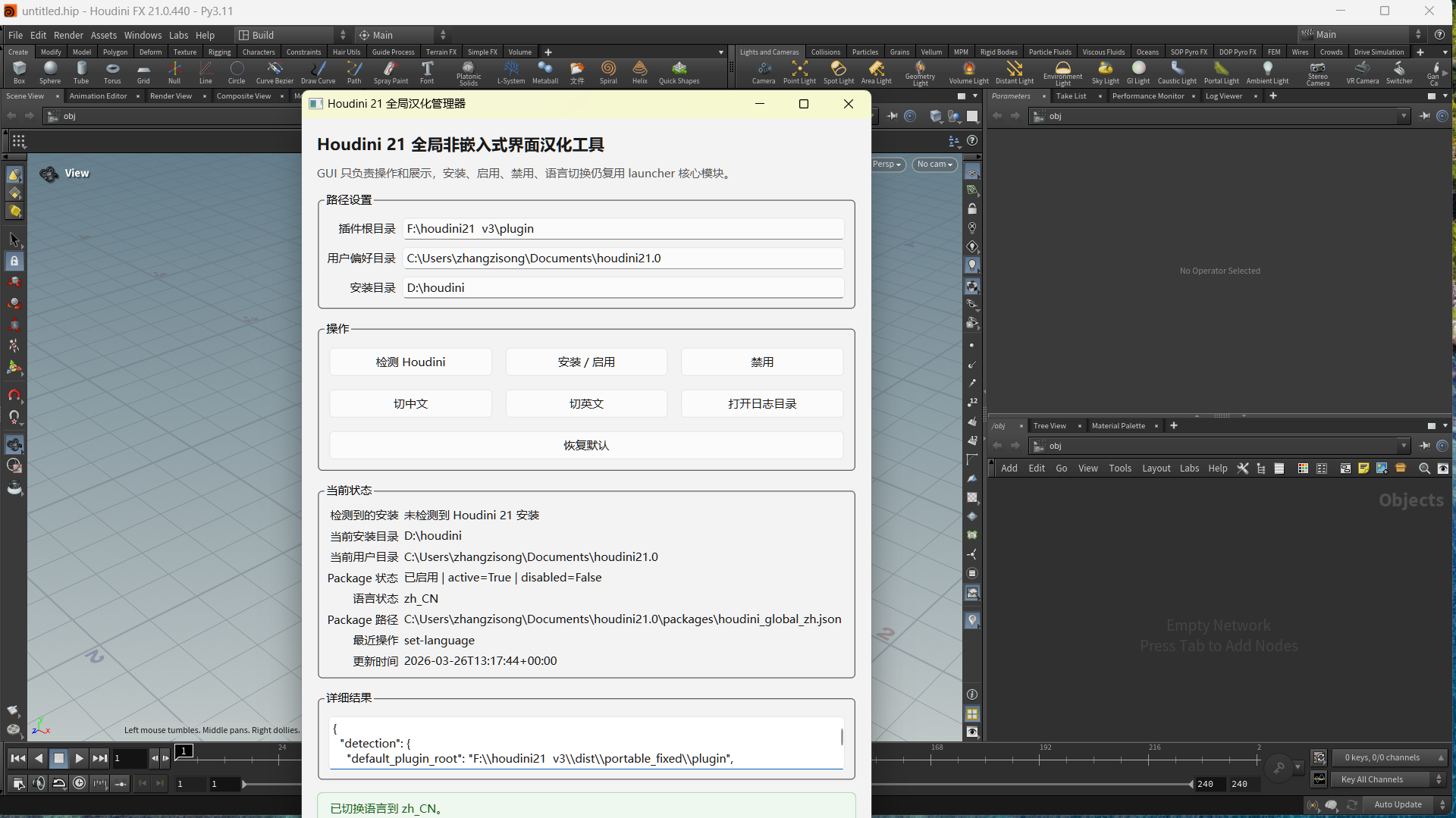
Task: Expand the network editor obj path dropdown
Action: pyautogui.click(x=1404, y=446)
